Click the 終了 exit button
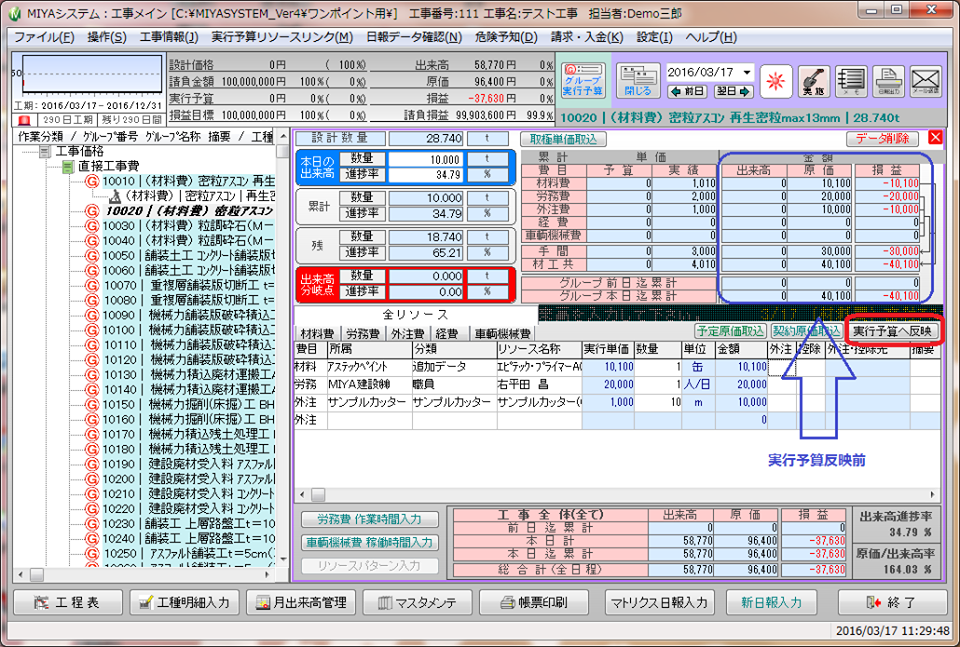This screenshot has height=647, width=960. coord(891,602)
